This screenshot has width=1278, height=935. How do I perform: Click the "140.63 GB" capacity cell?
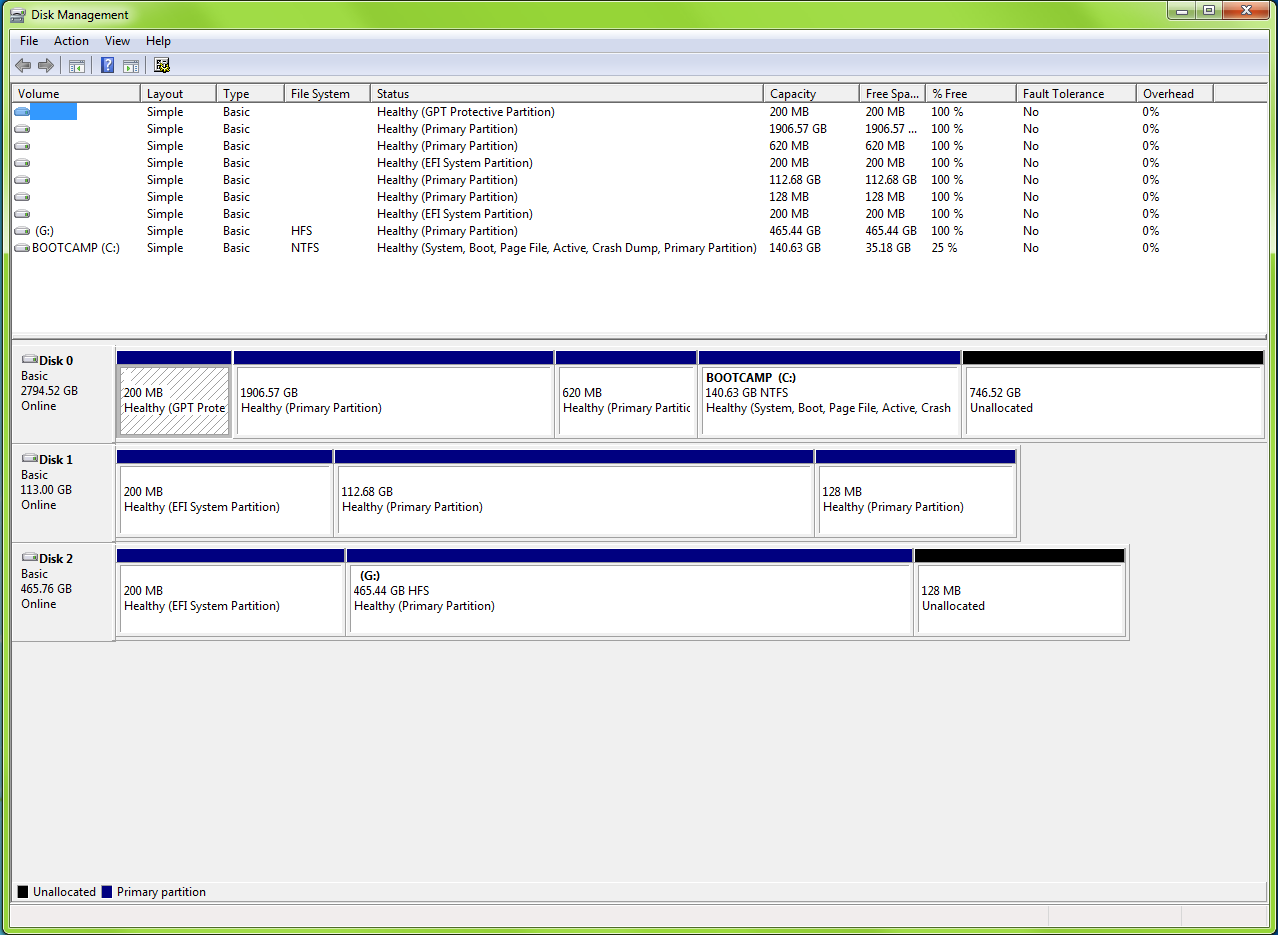[795, 248]
